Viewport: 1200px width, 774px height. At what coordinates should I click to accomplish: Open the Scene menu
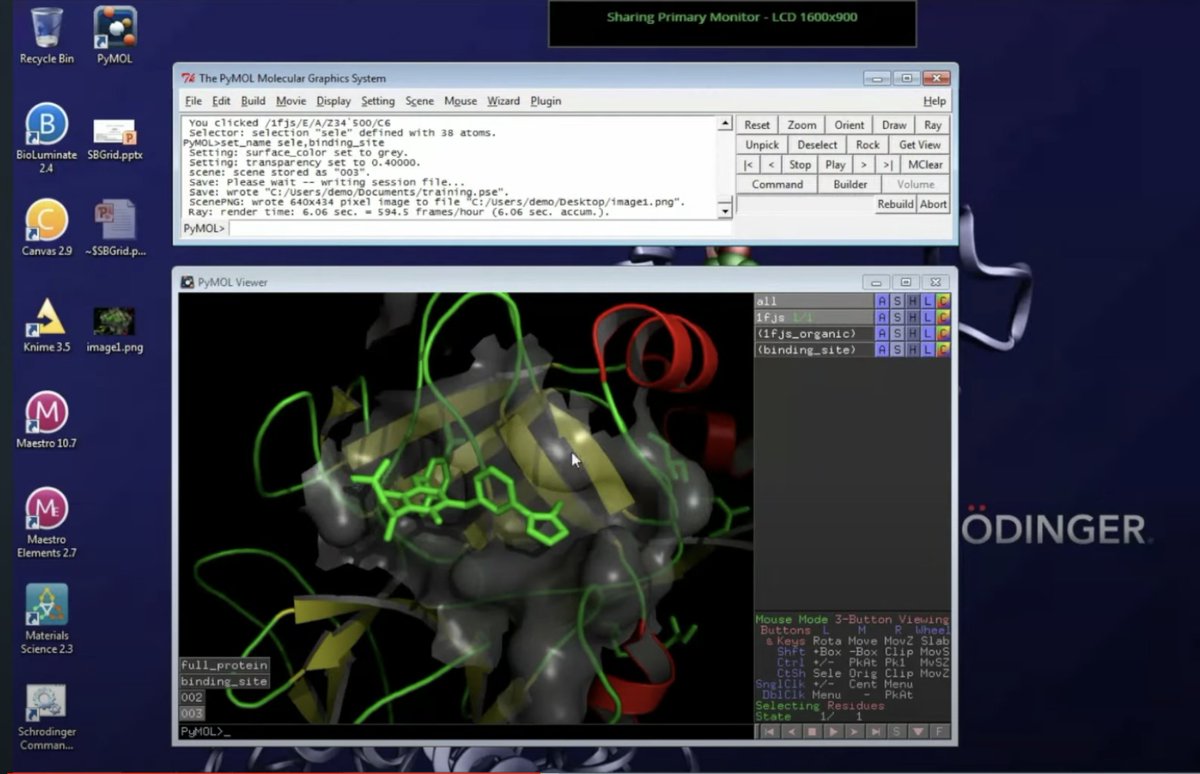point(419,101)
